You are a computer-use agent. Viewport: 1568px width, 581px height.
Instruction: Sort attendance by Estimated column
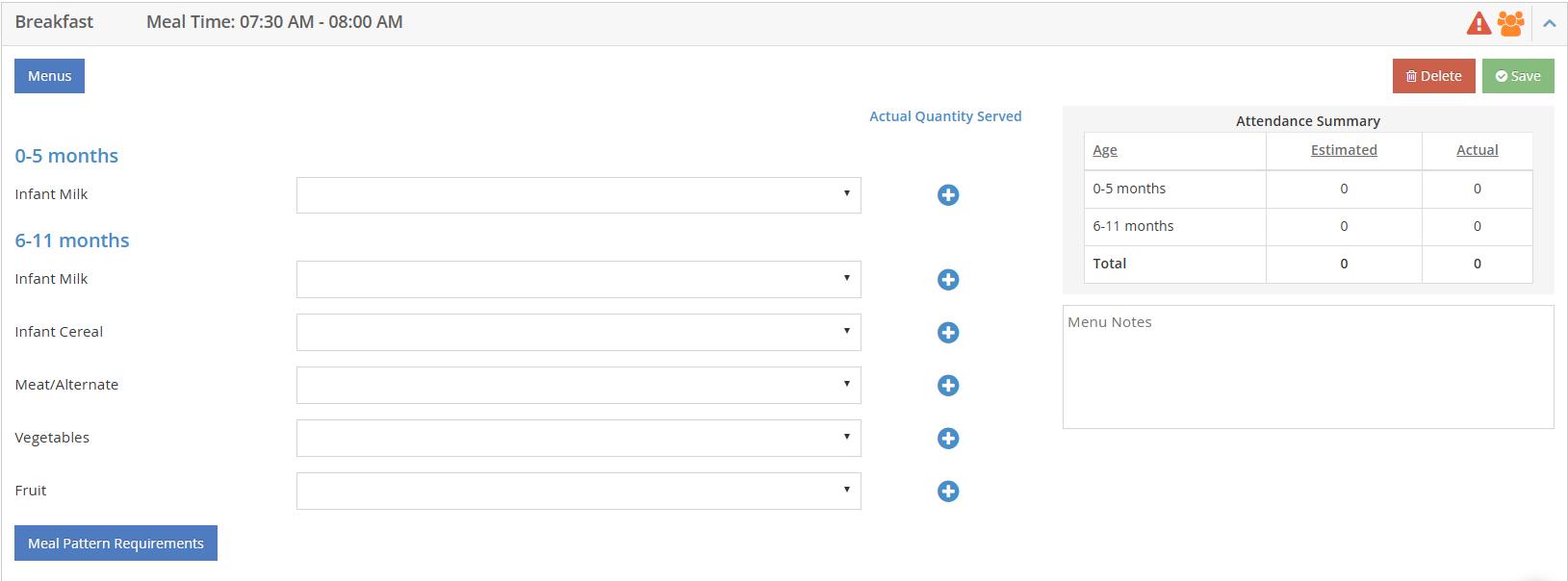(x=1344, y=150)
